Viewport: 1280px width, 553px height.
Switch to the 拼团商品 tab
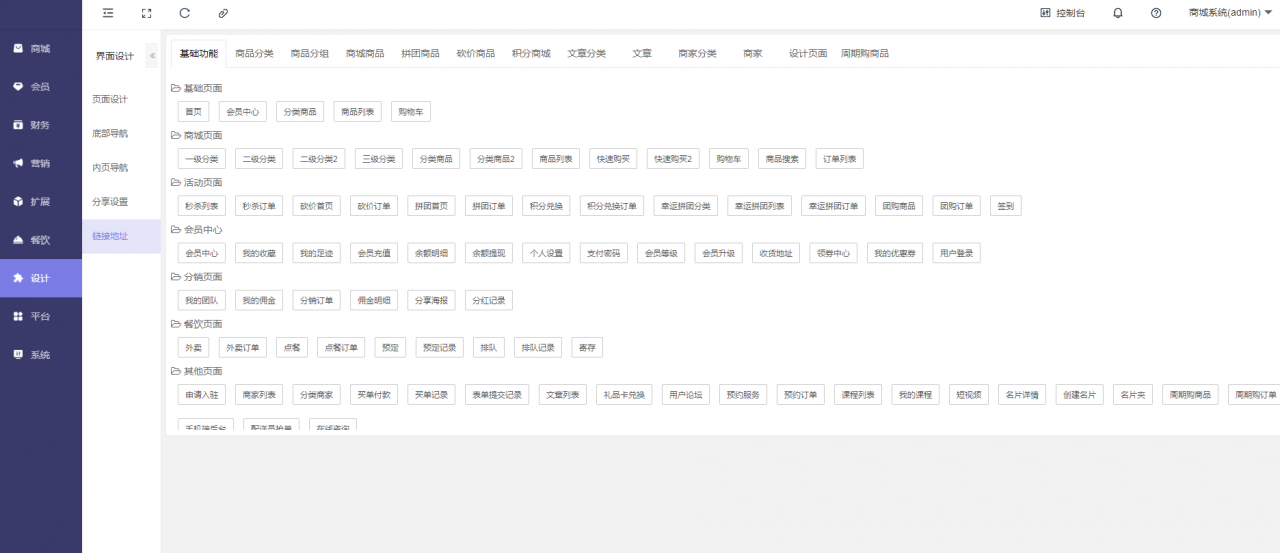pos(420,53)
